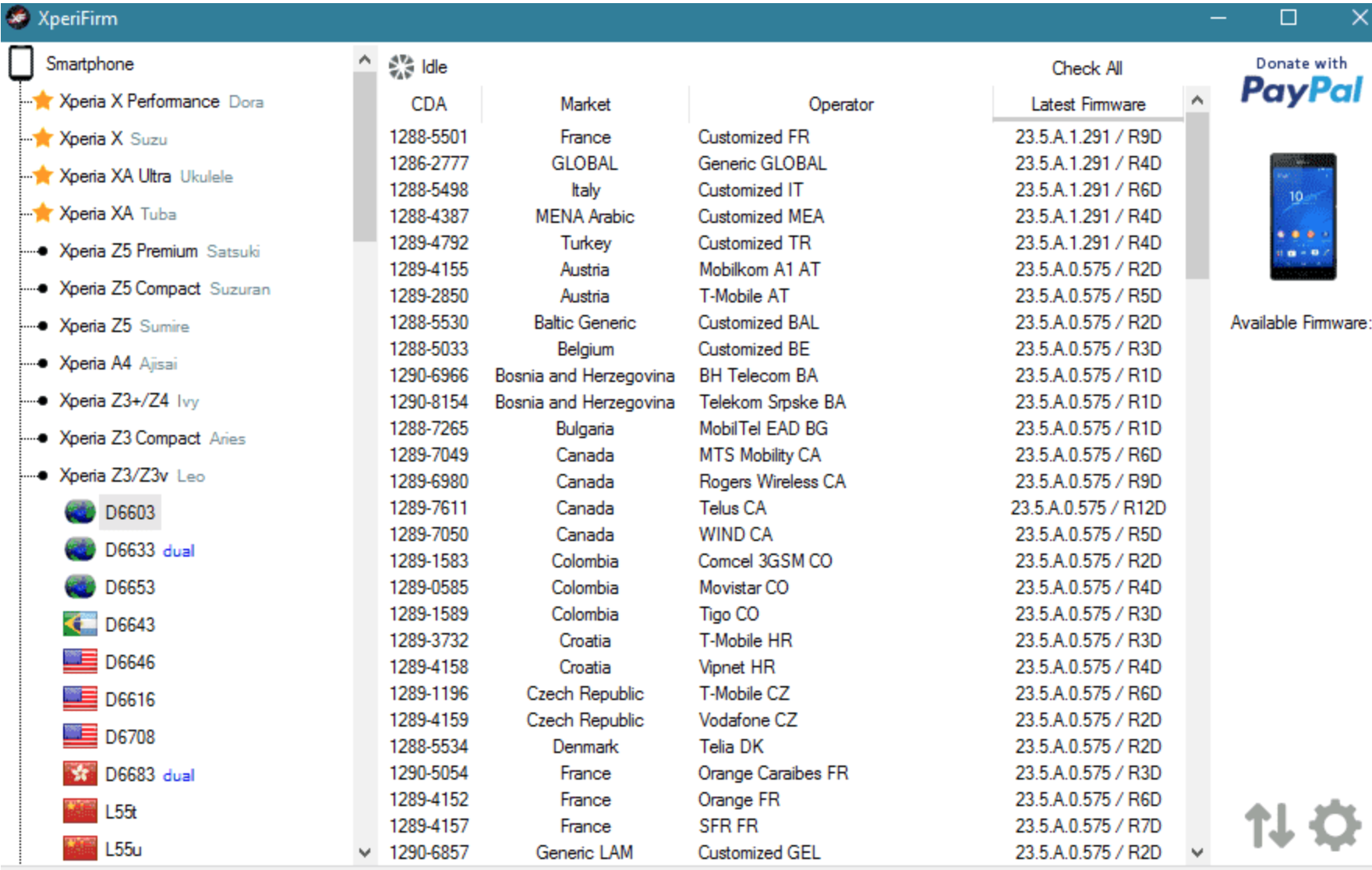
Task: Click the star icon beside Xperia XA Ultra
Action: coord(44,175)
